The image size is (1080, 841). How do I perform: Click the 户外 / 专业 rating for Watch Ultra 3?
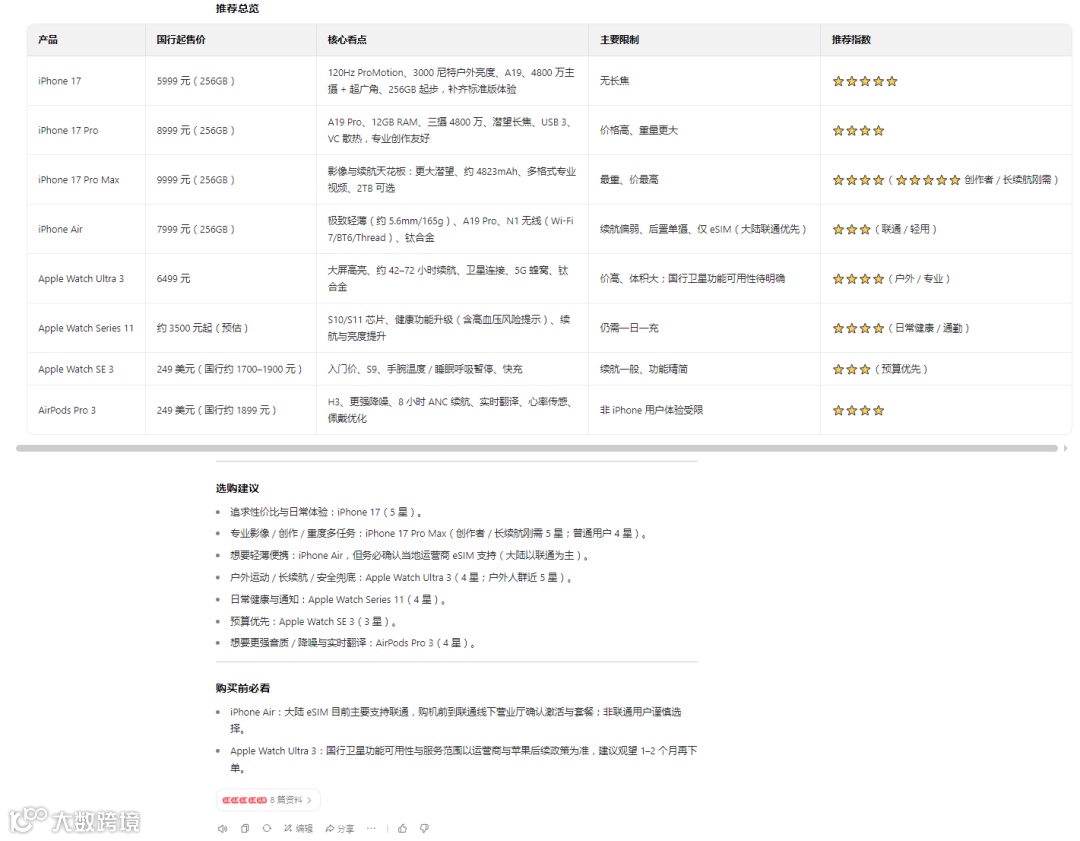pos(891,279)
